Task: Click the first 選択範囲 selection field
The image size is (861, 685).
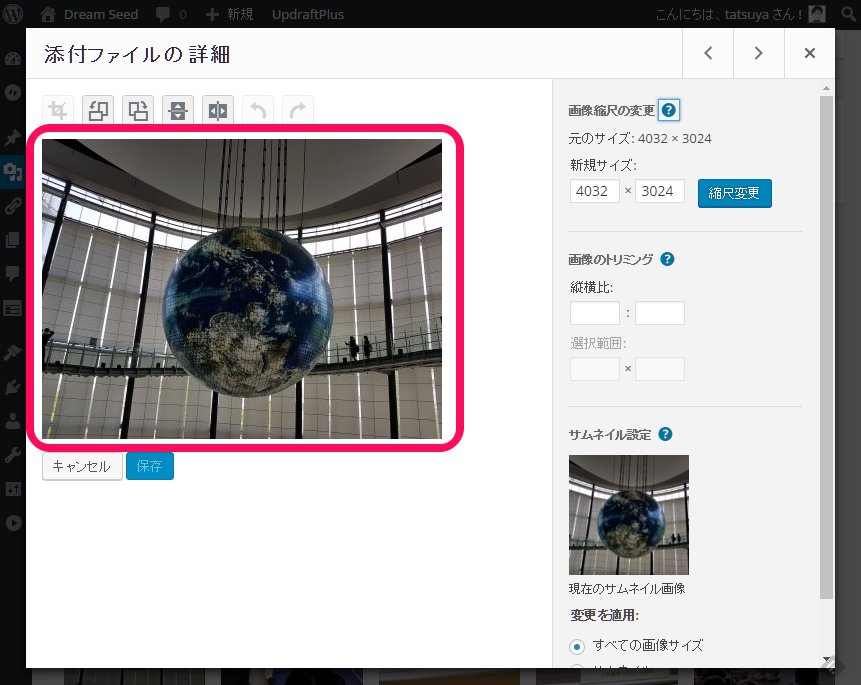Action: click(x=595, y=369)
